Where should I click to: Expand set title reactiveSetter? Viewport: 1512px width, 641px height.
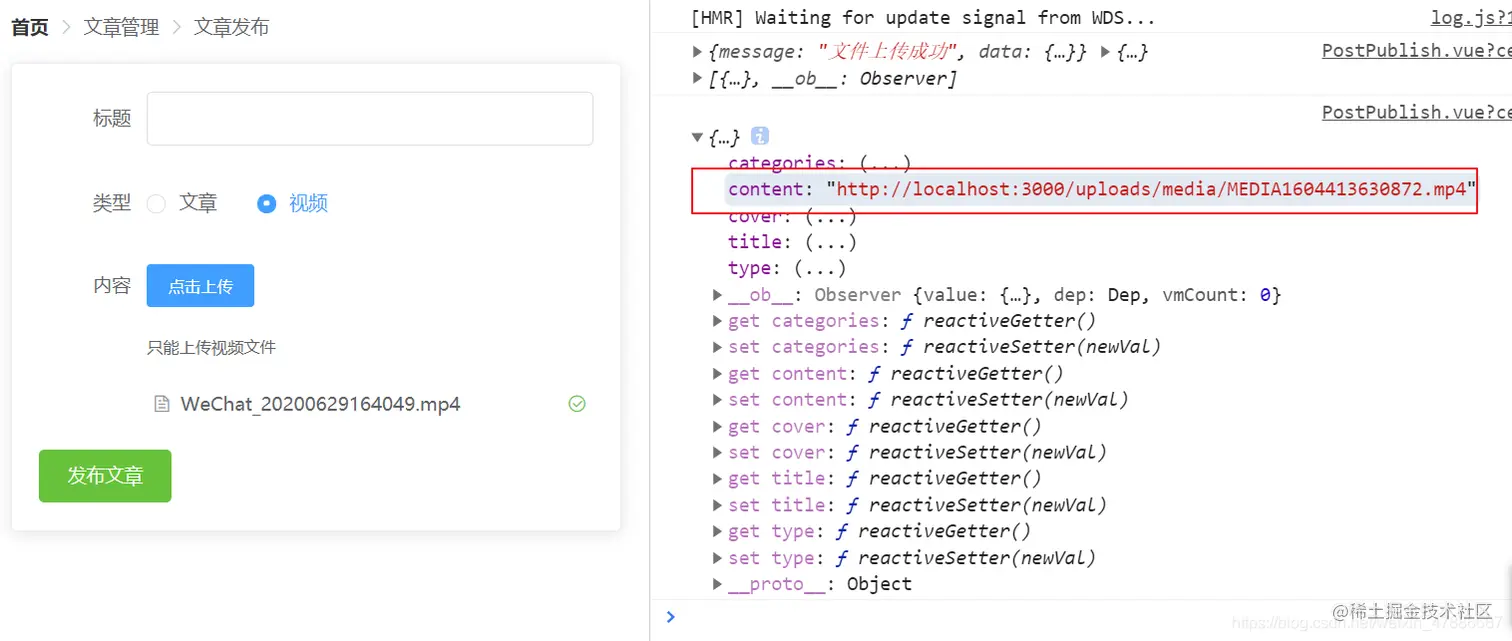(718, 506)
